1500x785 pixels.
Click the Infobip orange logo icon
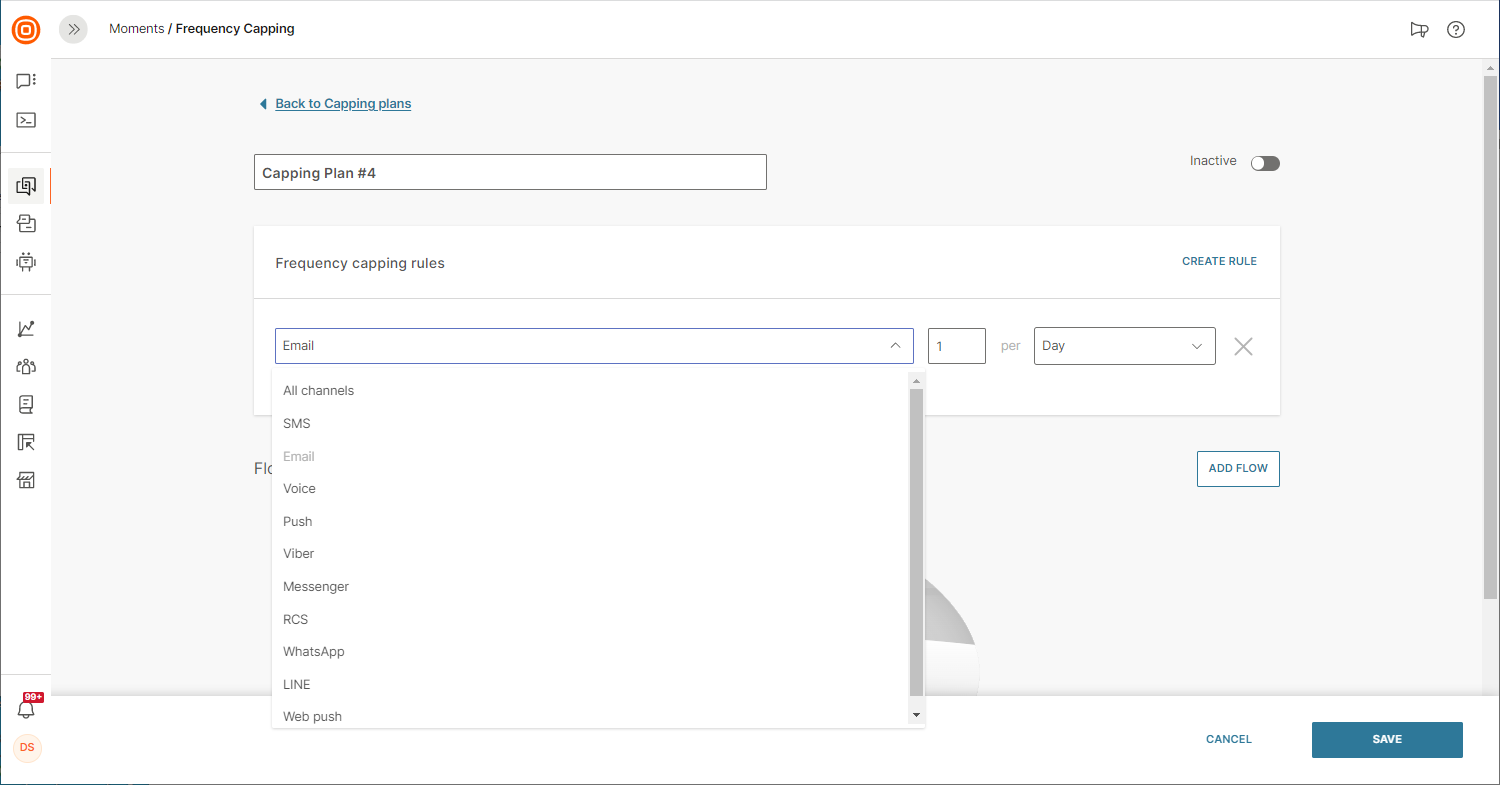click(26, 30)
